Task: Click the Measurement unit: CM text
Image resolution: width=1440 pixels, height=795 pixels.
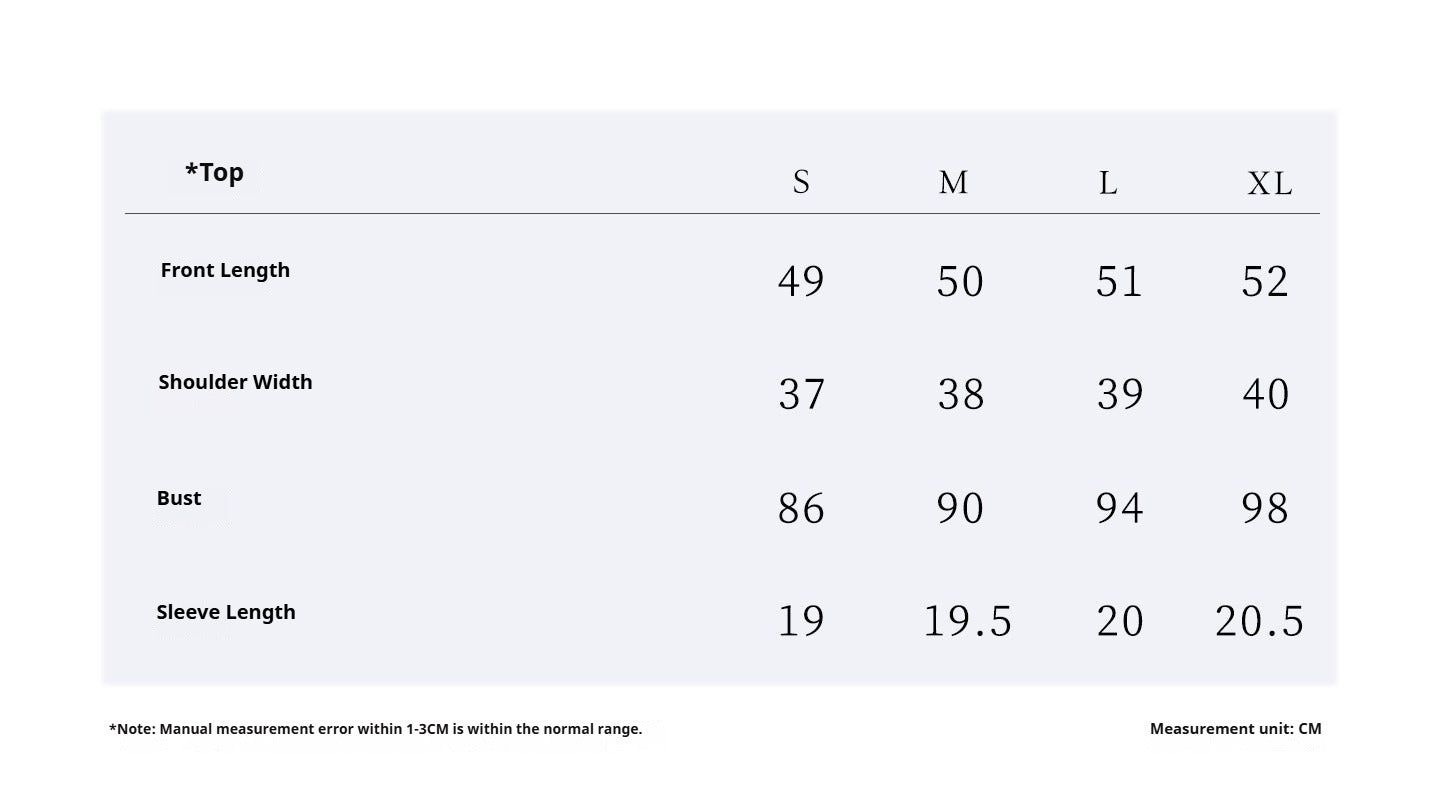Action: 1236,729
